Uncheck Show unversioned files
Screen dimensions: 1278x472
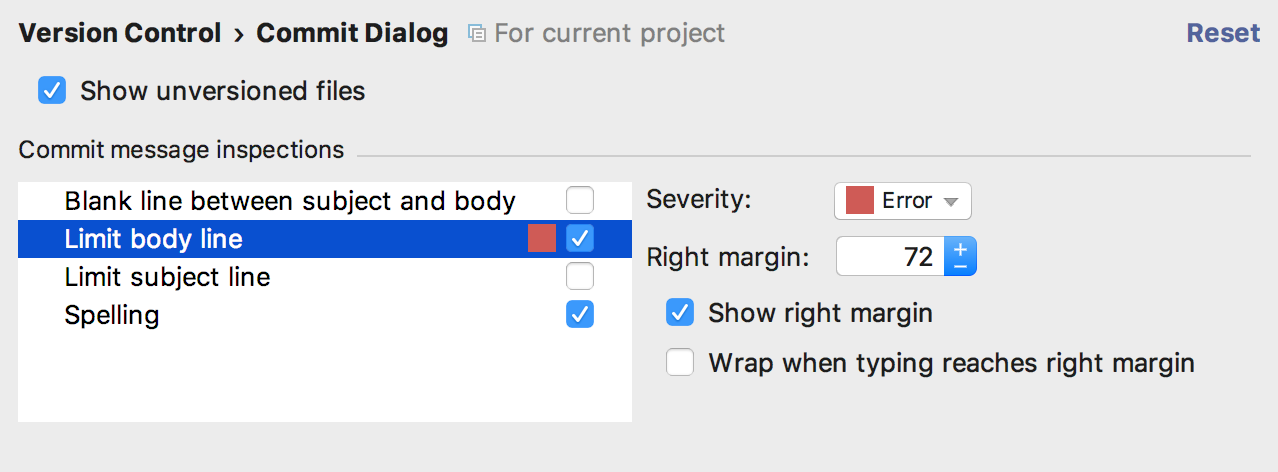pos(52,91)
